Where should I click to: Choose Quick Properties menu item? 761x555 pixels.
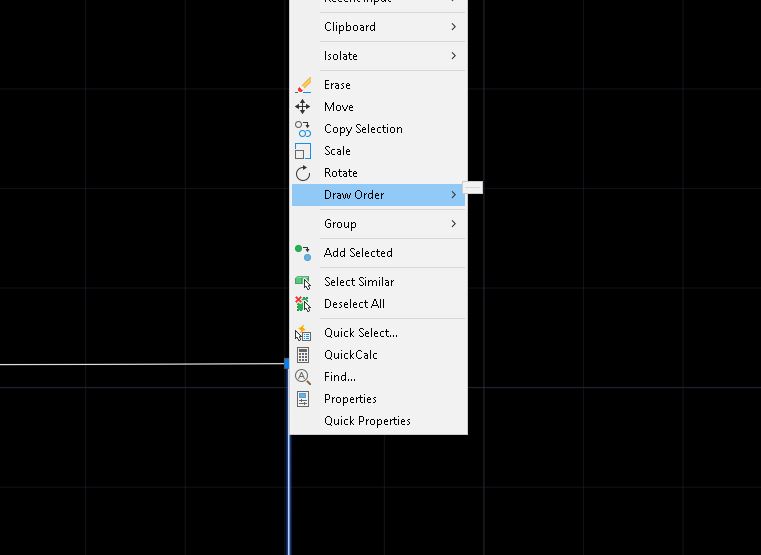[x=379, y=421]
